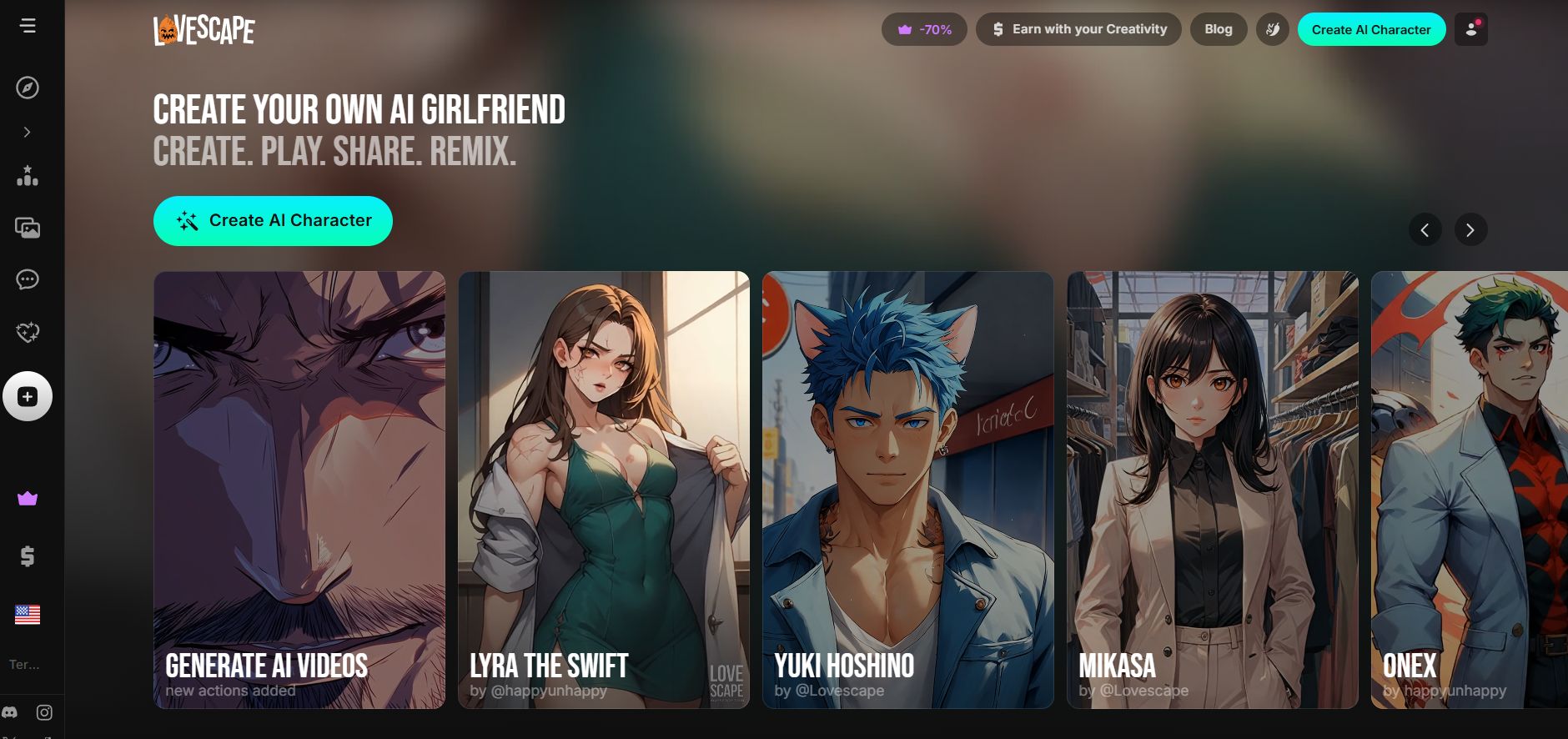The height and width of the screenshot is (739, 1568).
Task: Open the Yuki Hoshino character card
Action: 907,490
